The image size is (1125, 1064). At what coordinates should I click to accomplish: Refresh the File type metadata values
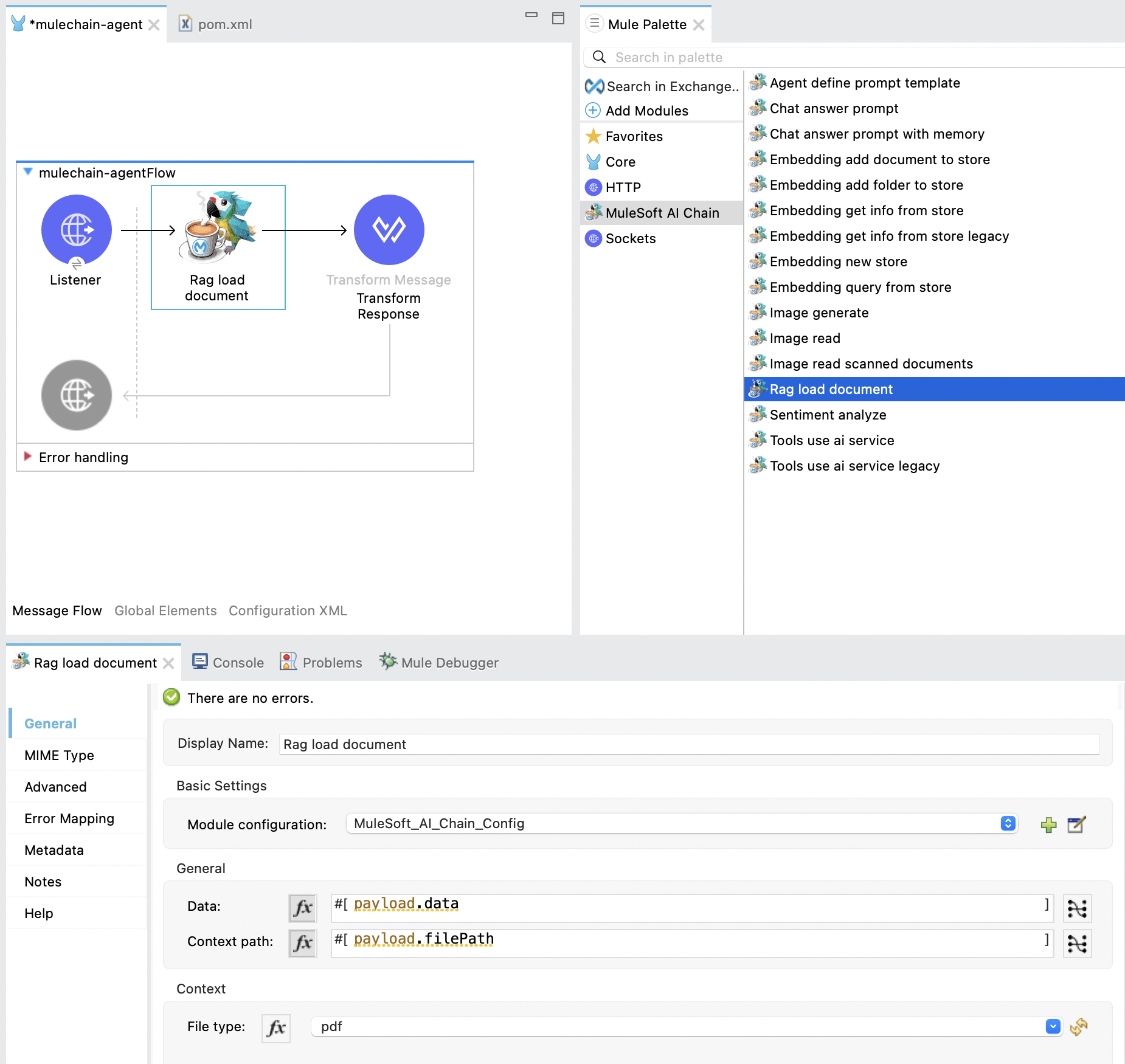tap(1079, 1027)
